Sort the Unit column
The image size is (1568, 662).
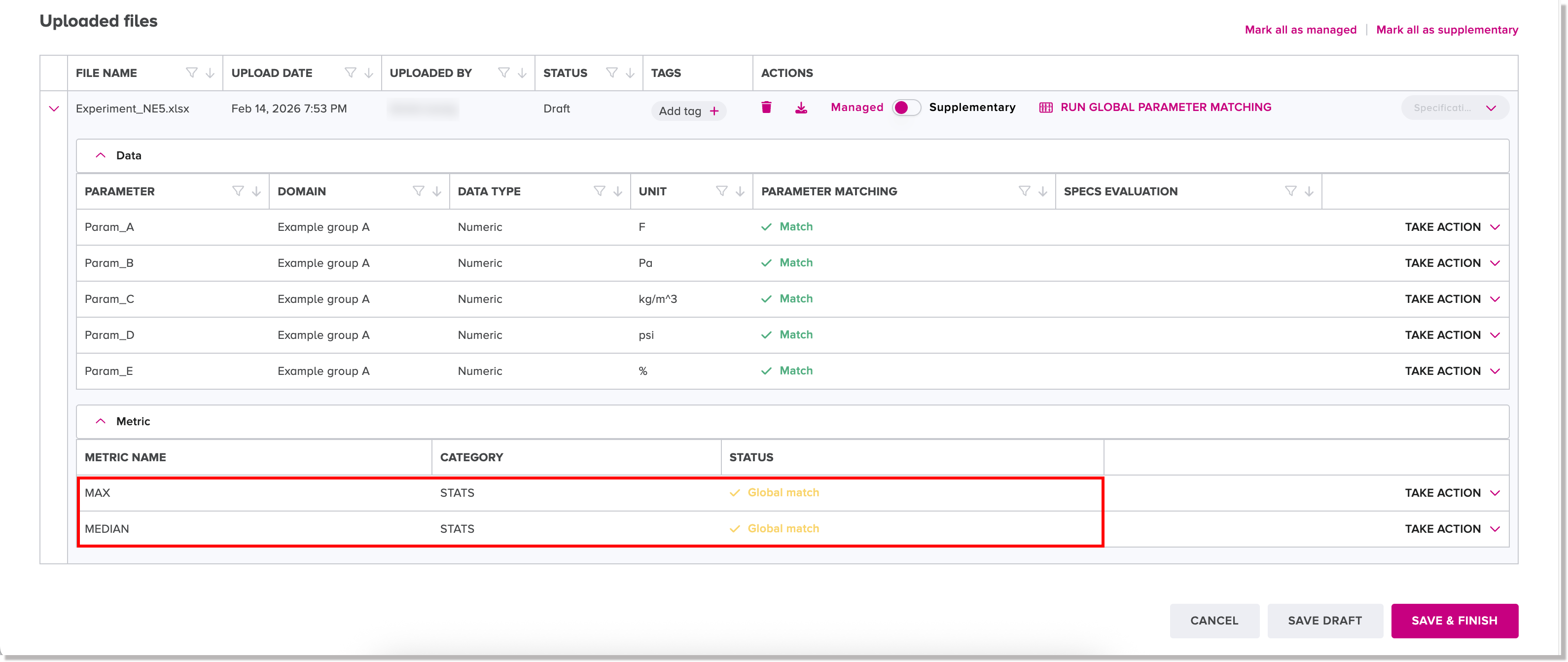tap(740, 191)
